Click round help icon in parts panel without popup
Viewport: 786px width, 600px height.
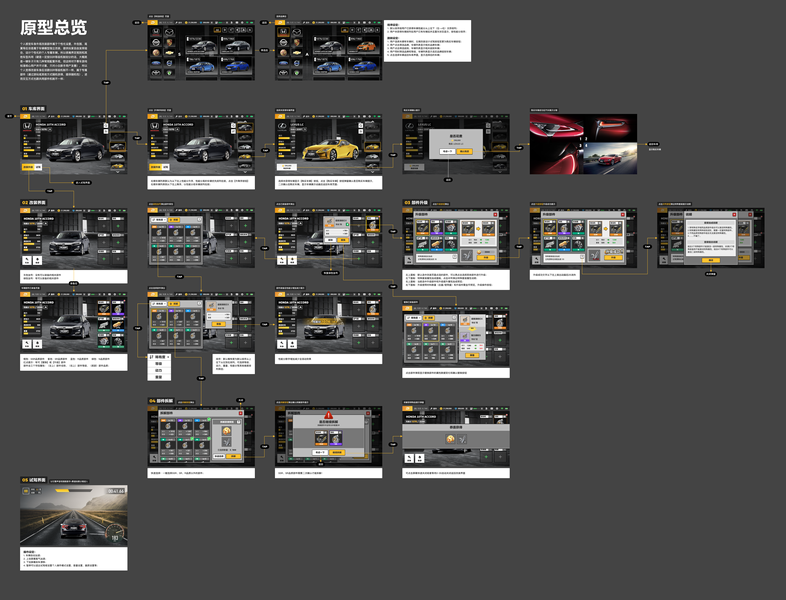coord(200,220)
